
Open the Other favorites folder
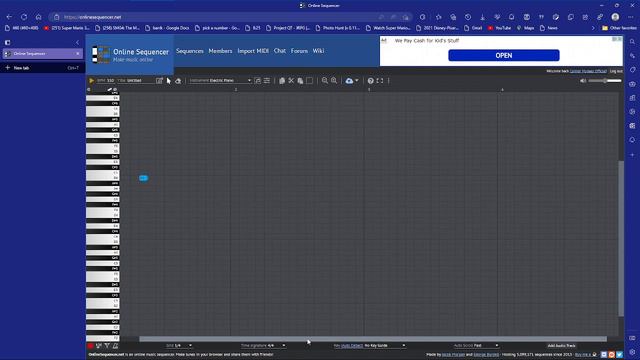[619, 28]
